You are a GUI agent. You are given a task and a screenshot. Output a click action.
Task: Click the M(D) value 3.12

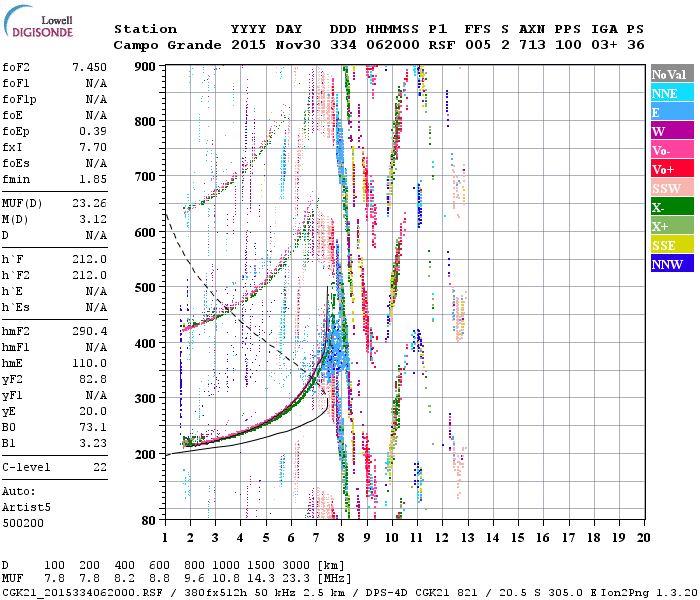pyautogui.click(x=93, y=220)
